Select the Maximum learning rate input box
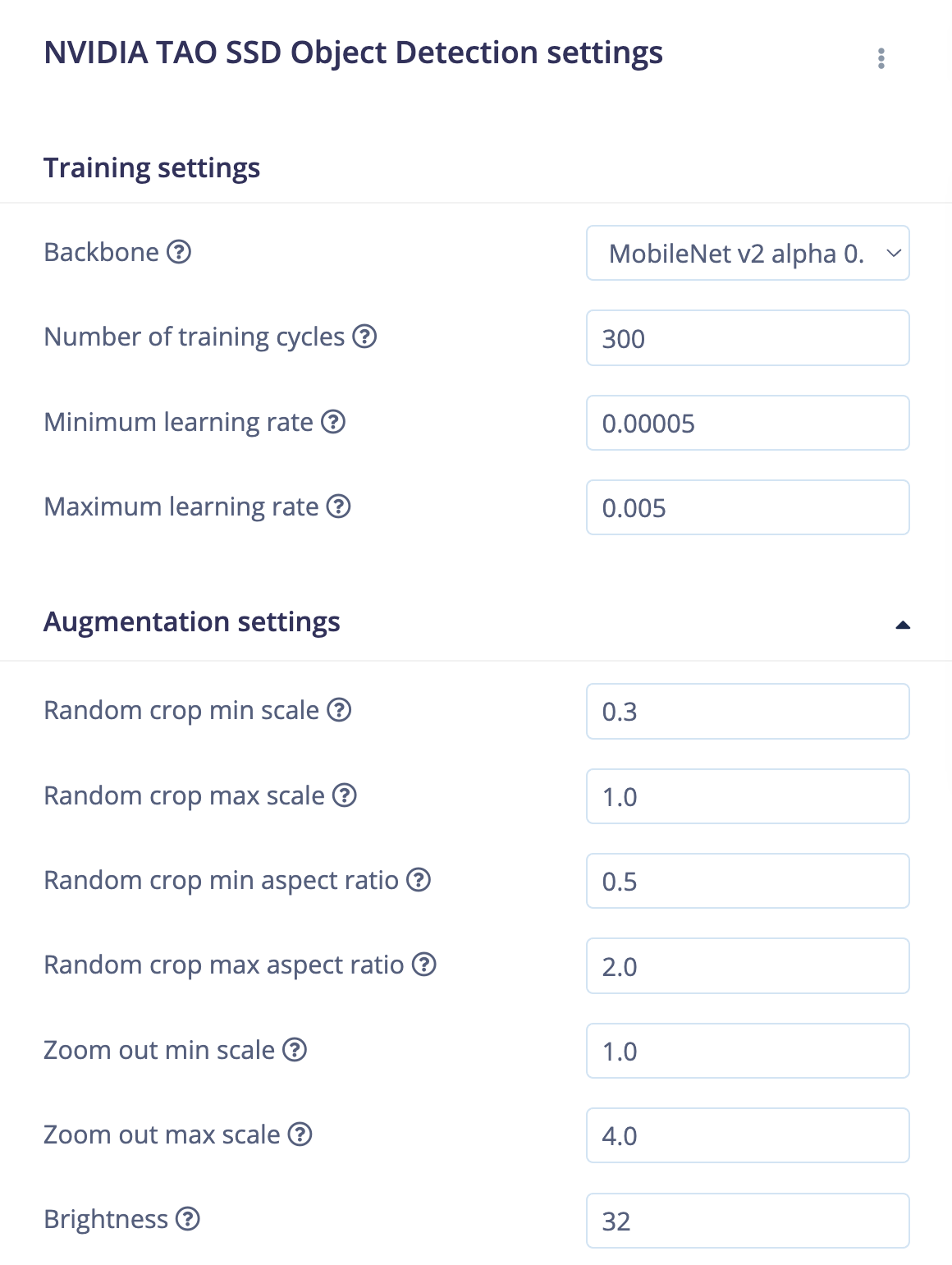The width and height of the screenshot is (952, 1265). [x=748, y=507]
